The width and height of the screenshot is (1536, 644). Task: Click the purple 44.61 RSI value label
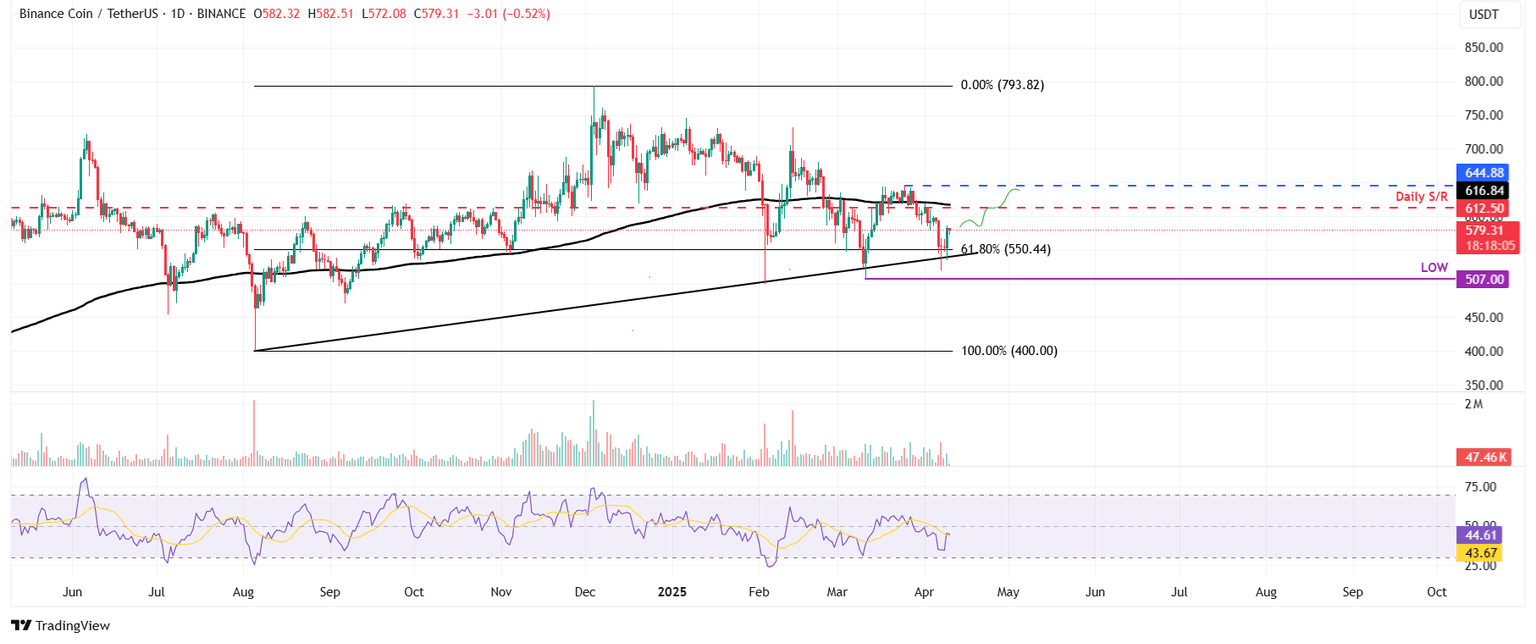click(x=1483, y=536)
